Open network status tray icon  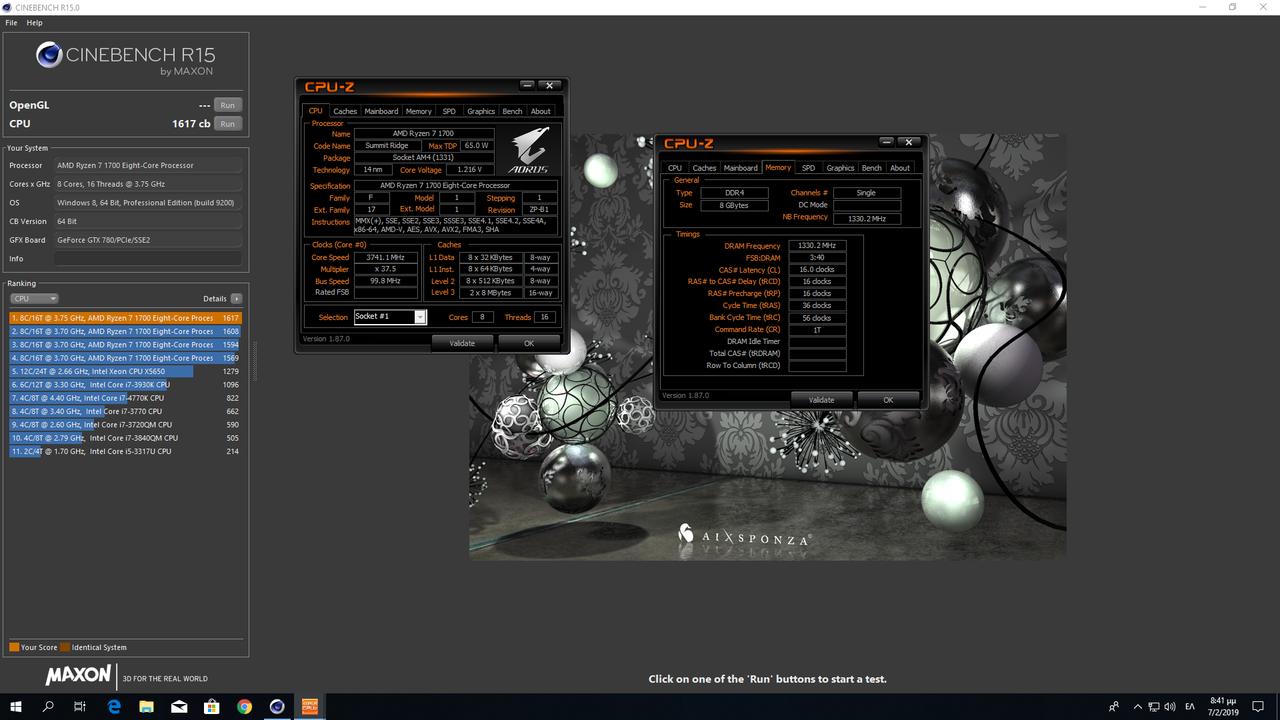click(1154, 706)
